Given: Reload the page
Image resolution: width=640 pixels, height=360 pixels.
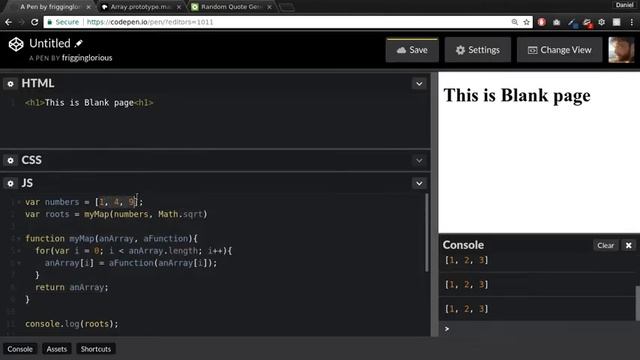Looking at the screenshot, I should [35, 22].
